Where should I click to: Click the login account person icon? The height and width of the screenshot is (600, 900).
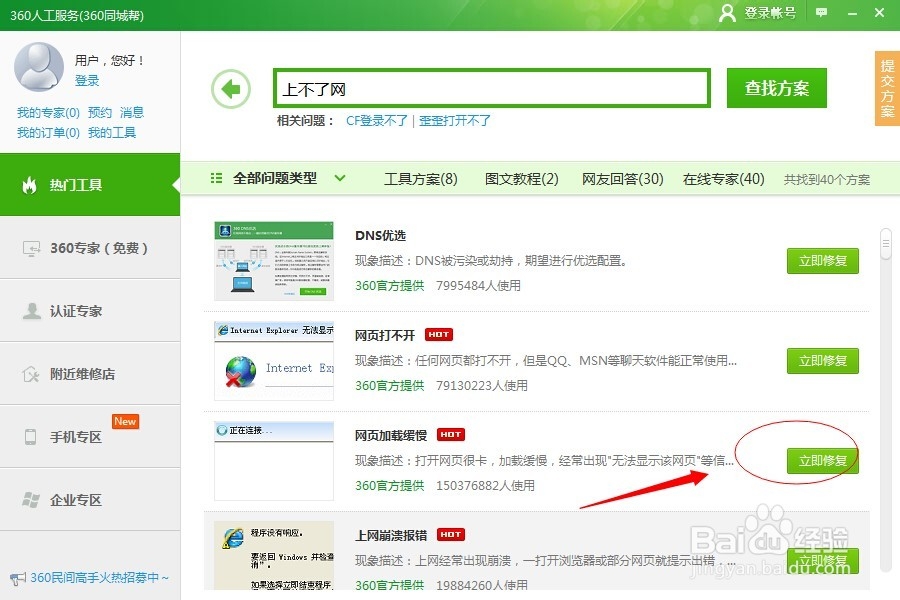coord(727,13)
